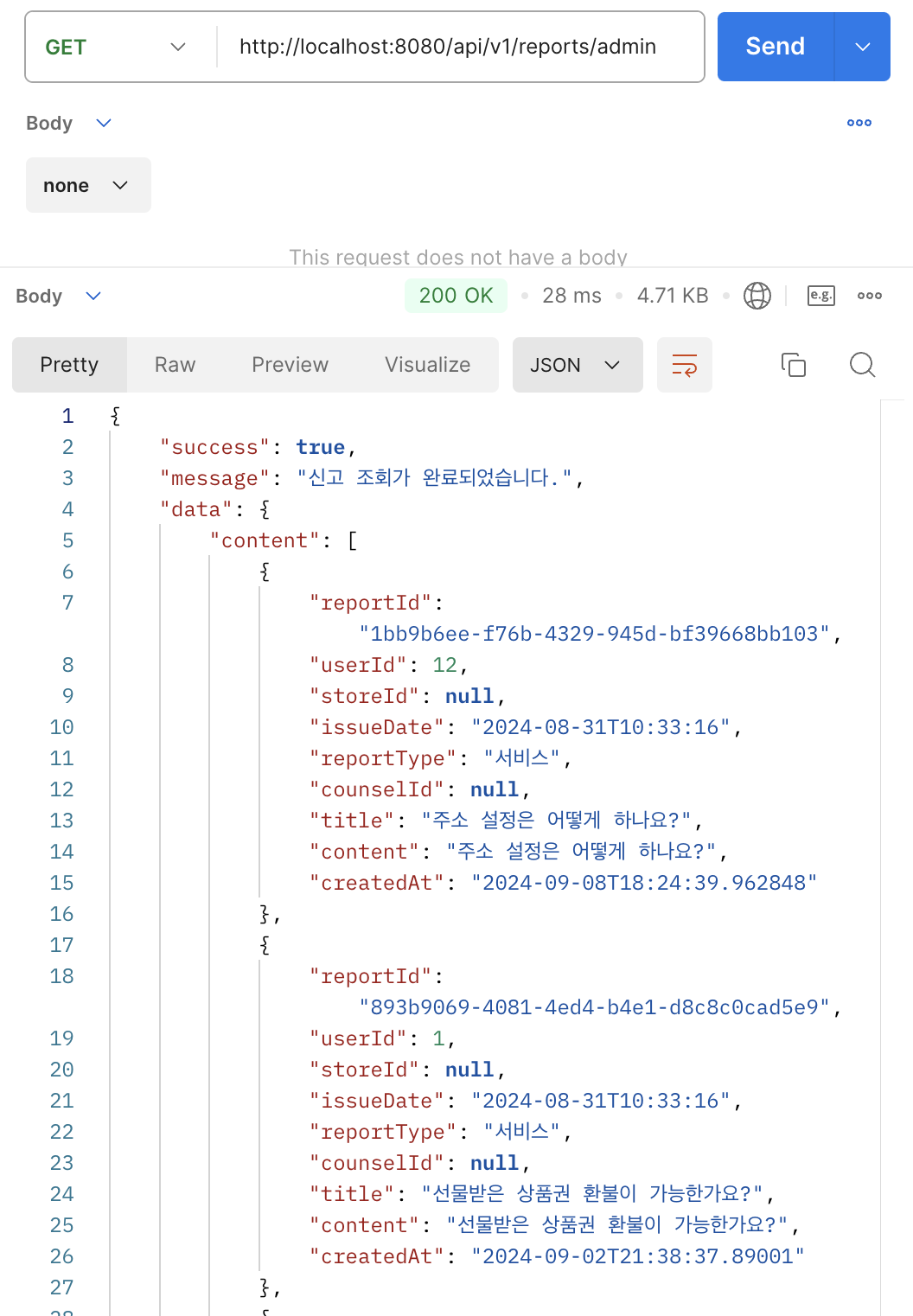Open the JSON format dropdown

(577, 365)
